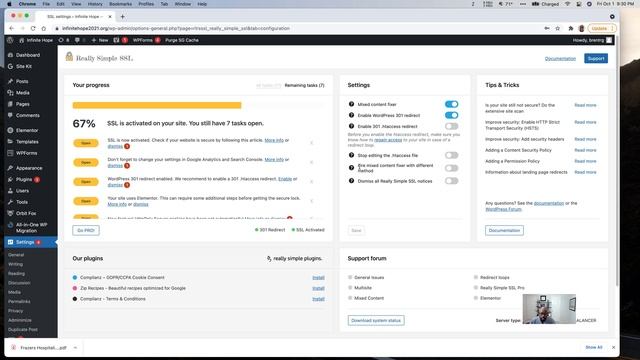Screen dimensions: 640x360
Task: Toggle Dismiss all Really Simple SSL notices
Action: [x=451, y=181]
